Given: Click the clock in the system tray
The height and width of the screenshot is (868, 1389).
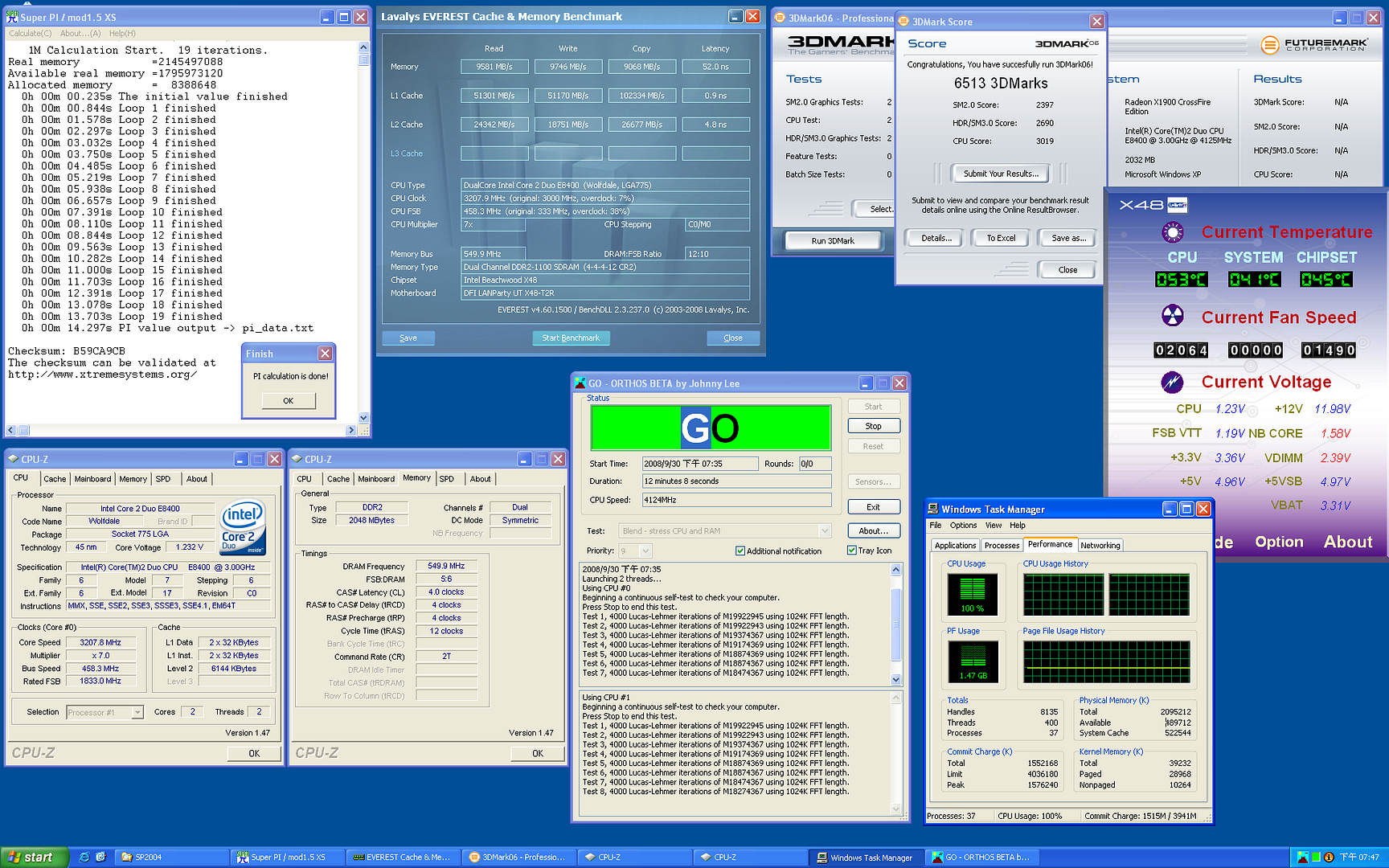Looking at the screenshot, I should point(1359,858).
